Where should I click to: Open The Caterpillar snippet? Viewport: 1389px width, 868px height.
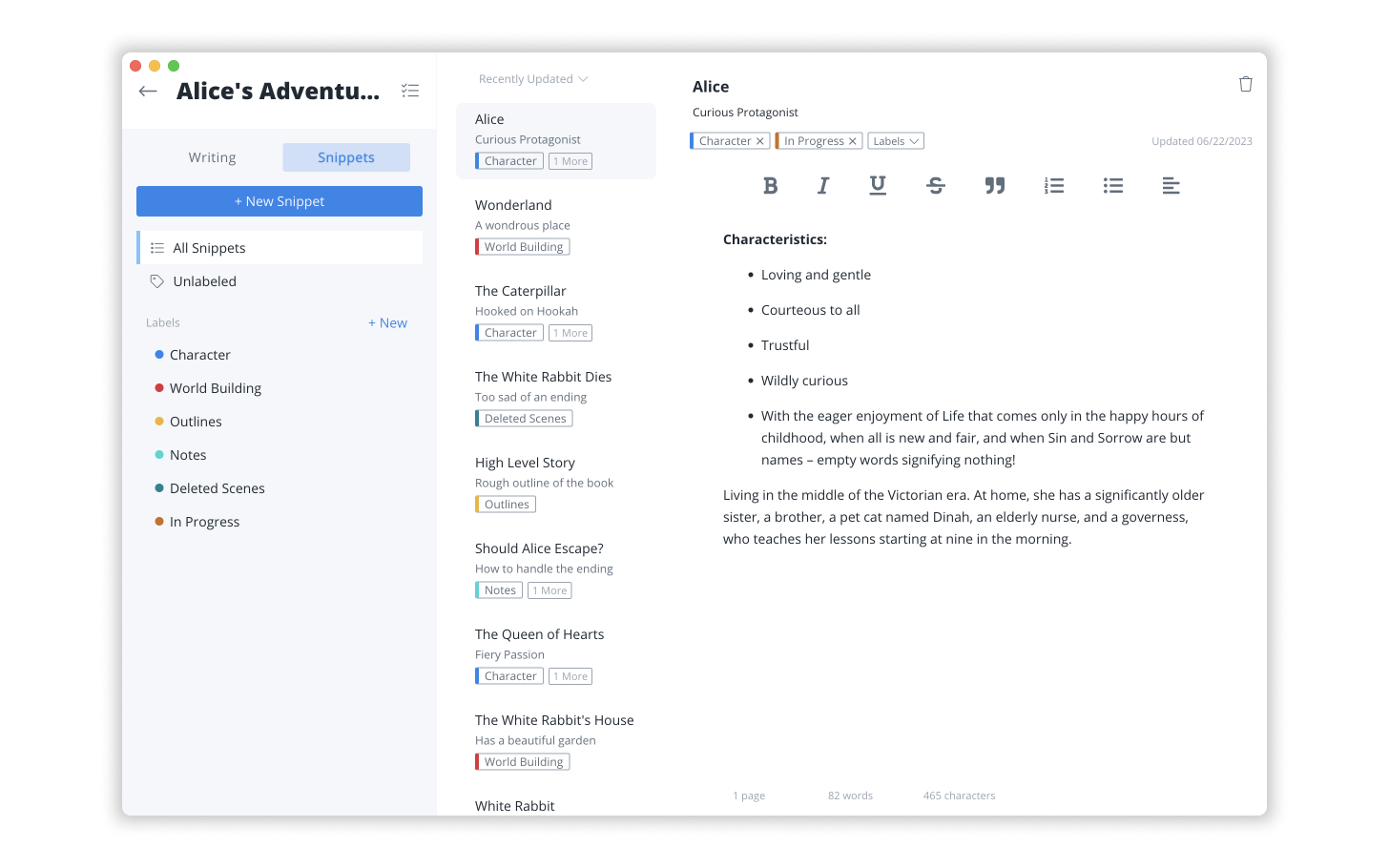coord(556,312)
